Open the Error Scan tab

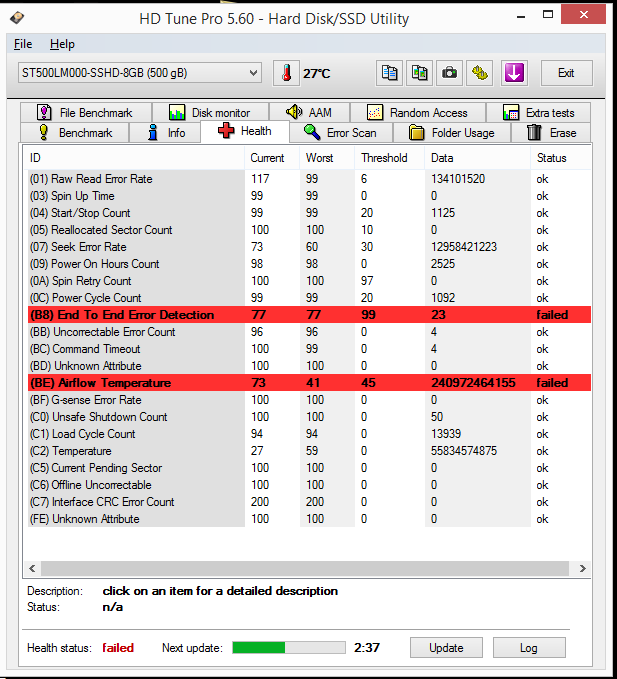(x=341, y=133)
